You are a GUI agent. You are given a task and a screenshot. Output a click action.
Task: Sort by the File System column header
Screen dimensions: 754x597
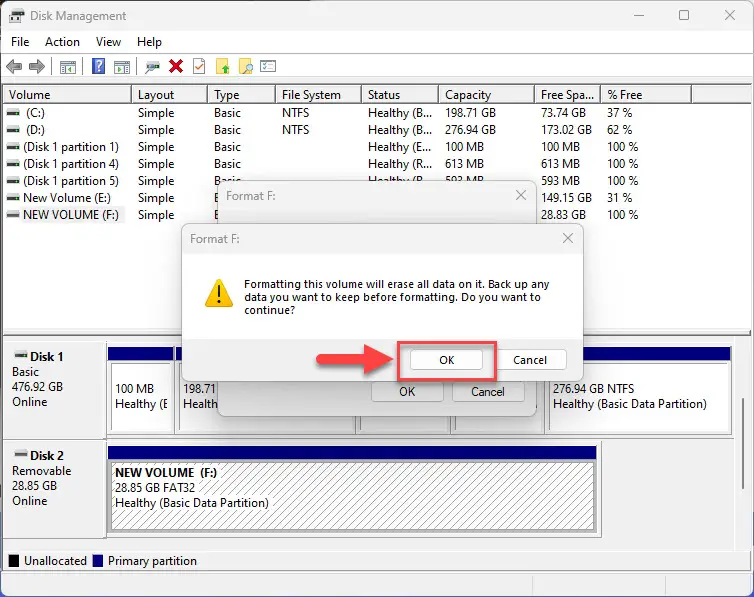click(x=310, y=95)
